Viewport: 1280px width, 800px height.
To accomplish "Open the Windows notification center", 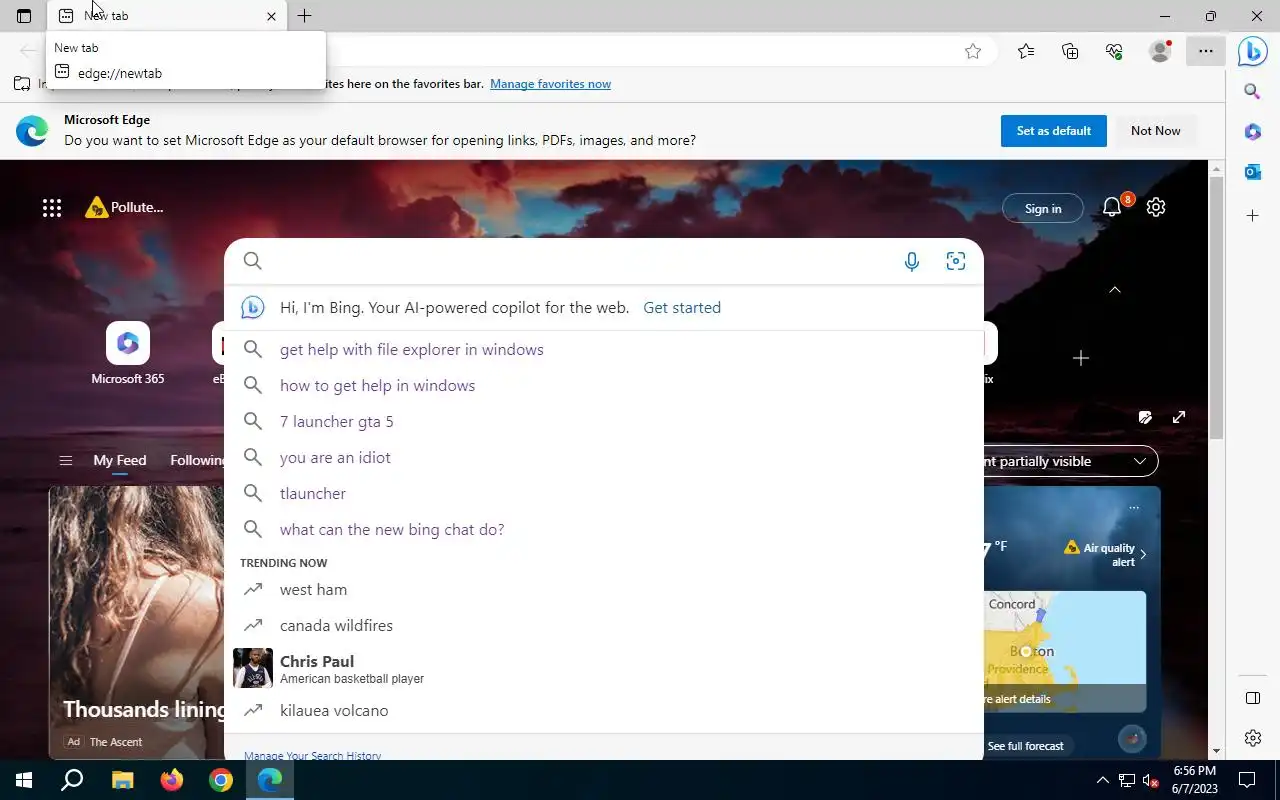I will tap(1247, 780).
